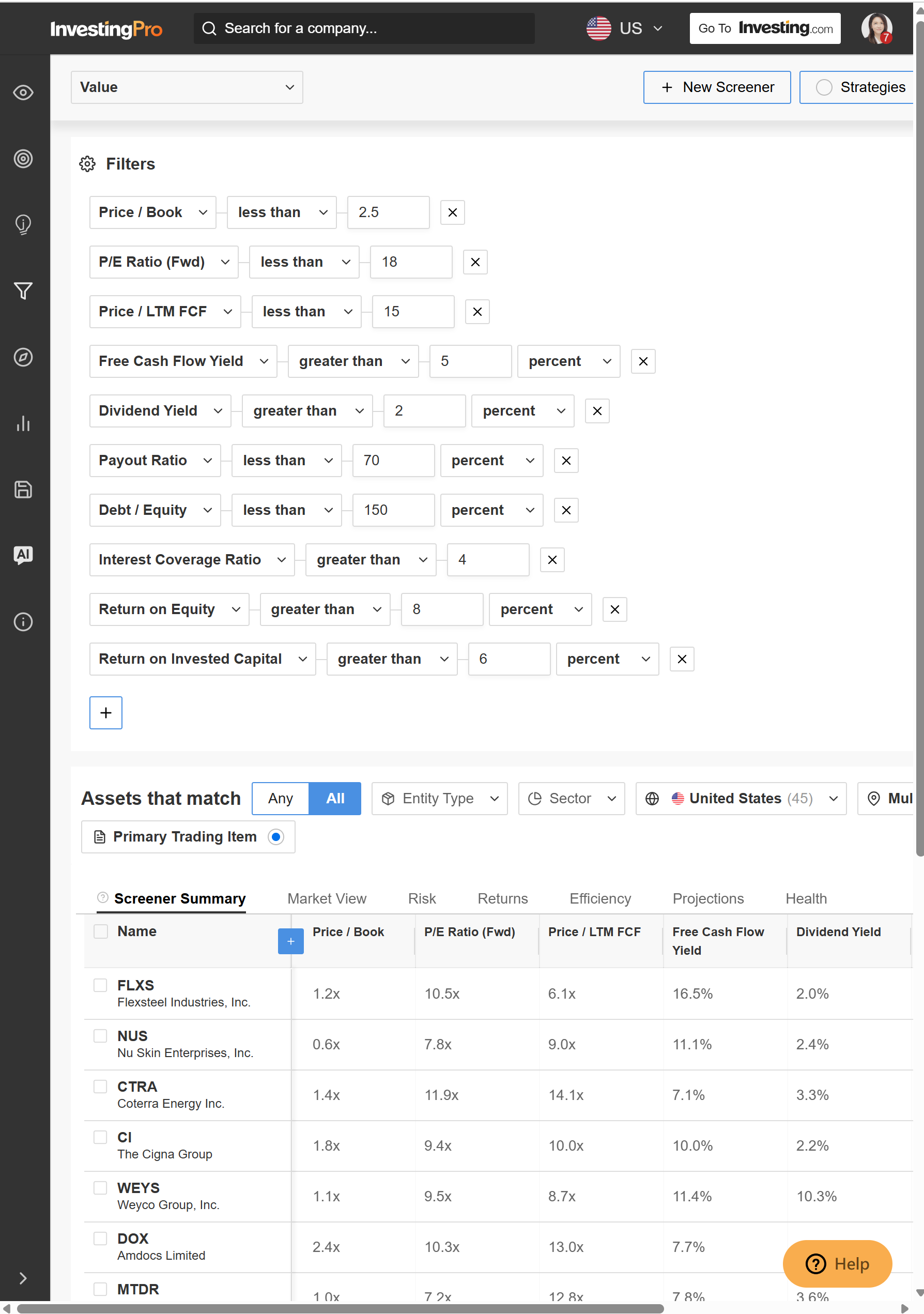924x1314 pixels.
Task: Open the Free Cash Flow Yield metric dropdown
Action: tap(183, 362)
